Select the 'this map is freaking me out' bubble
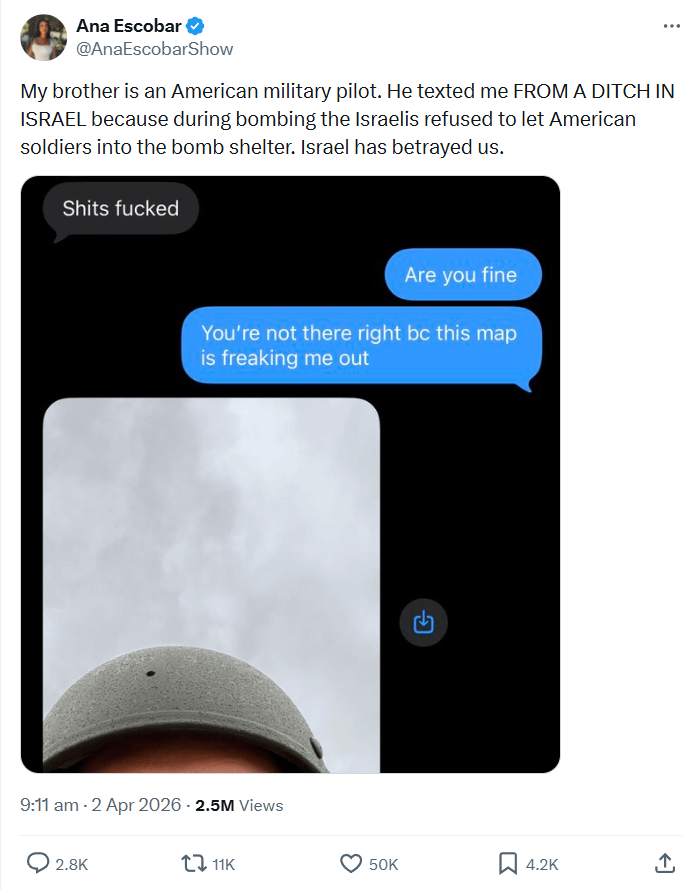This screenshot has width=697, height=890. click(x=359, y=345)
